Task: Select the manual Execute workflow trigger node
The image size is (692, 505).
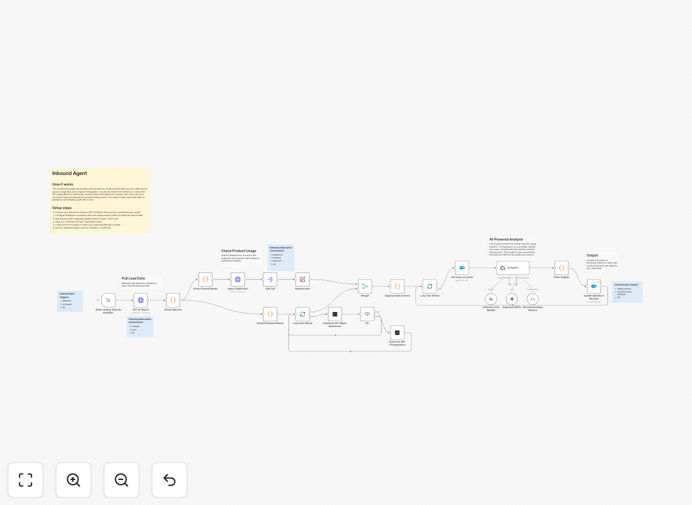Action: [x=108, y=300]
